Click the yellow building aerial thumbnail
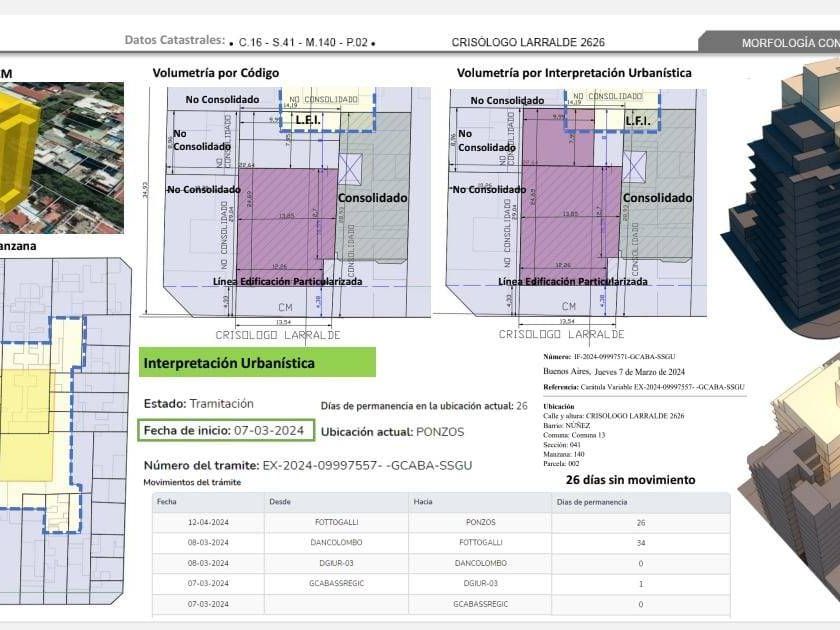This screenshot has width=840, height=630. point(62,158)
